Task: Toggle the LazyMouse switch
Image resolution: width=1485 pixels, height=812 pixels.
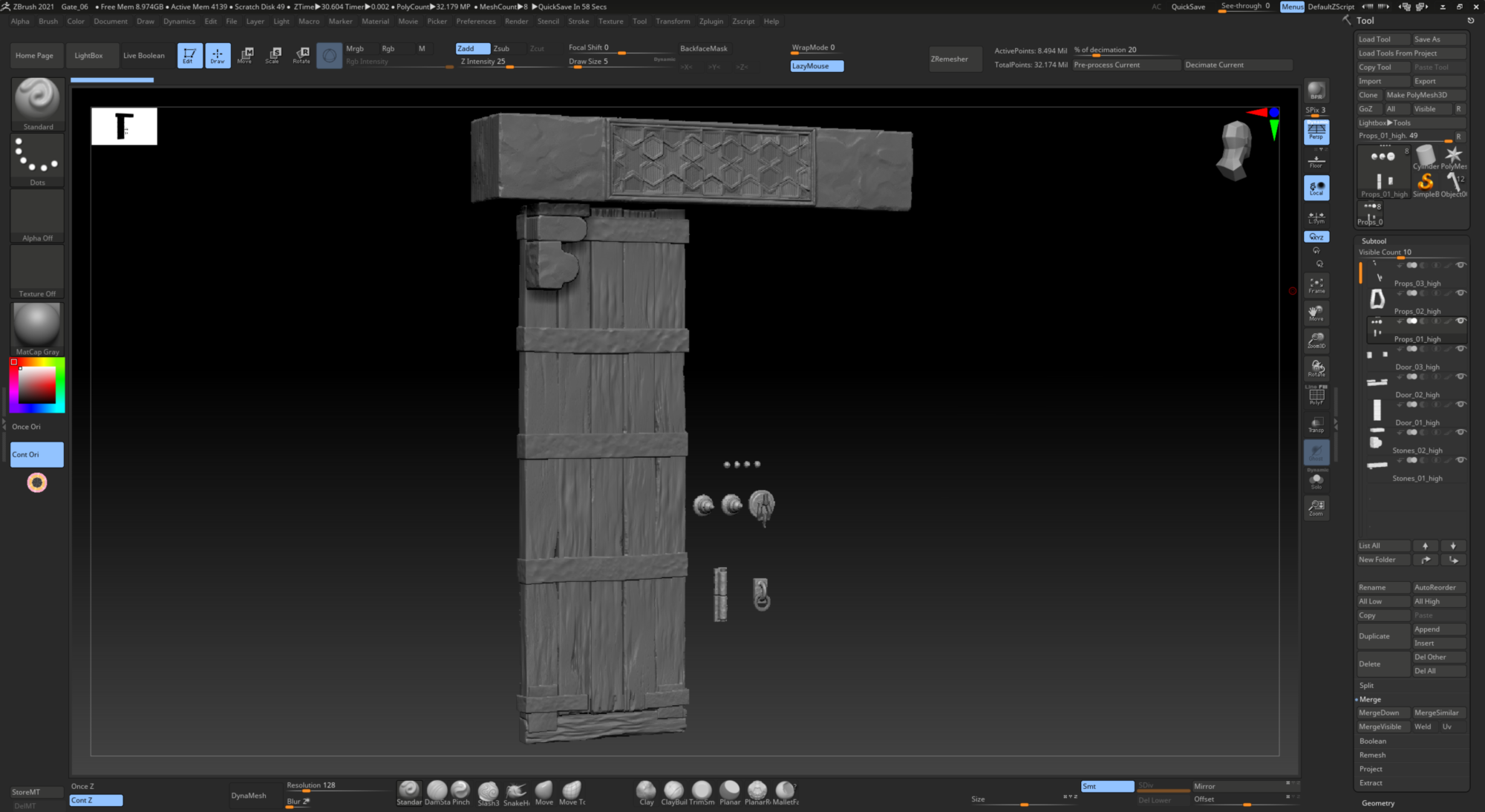Action: point(817,66)
